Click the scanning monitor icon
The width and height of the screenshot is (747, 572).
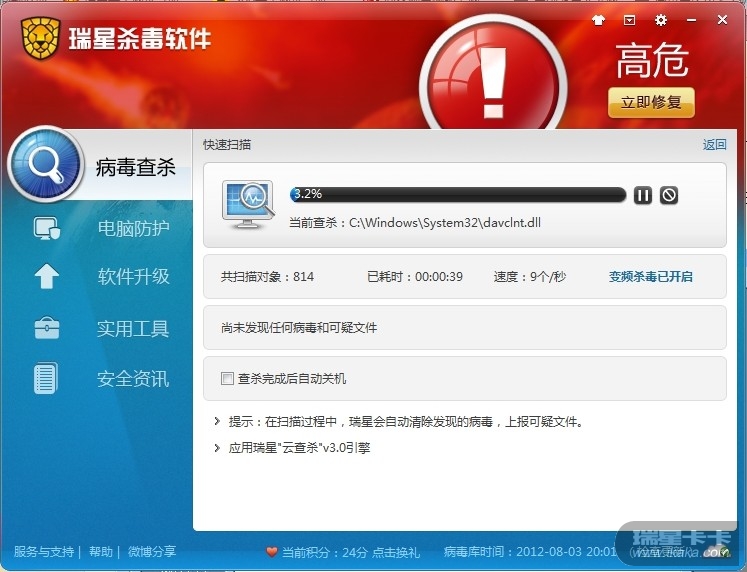coord(248,205)
